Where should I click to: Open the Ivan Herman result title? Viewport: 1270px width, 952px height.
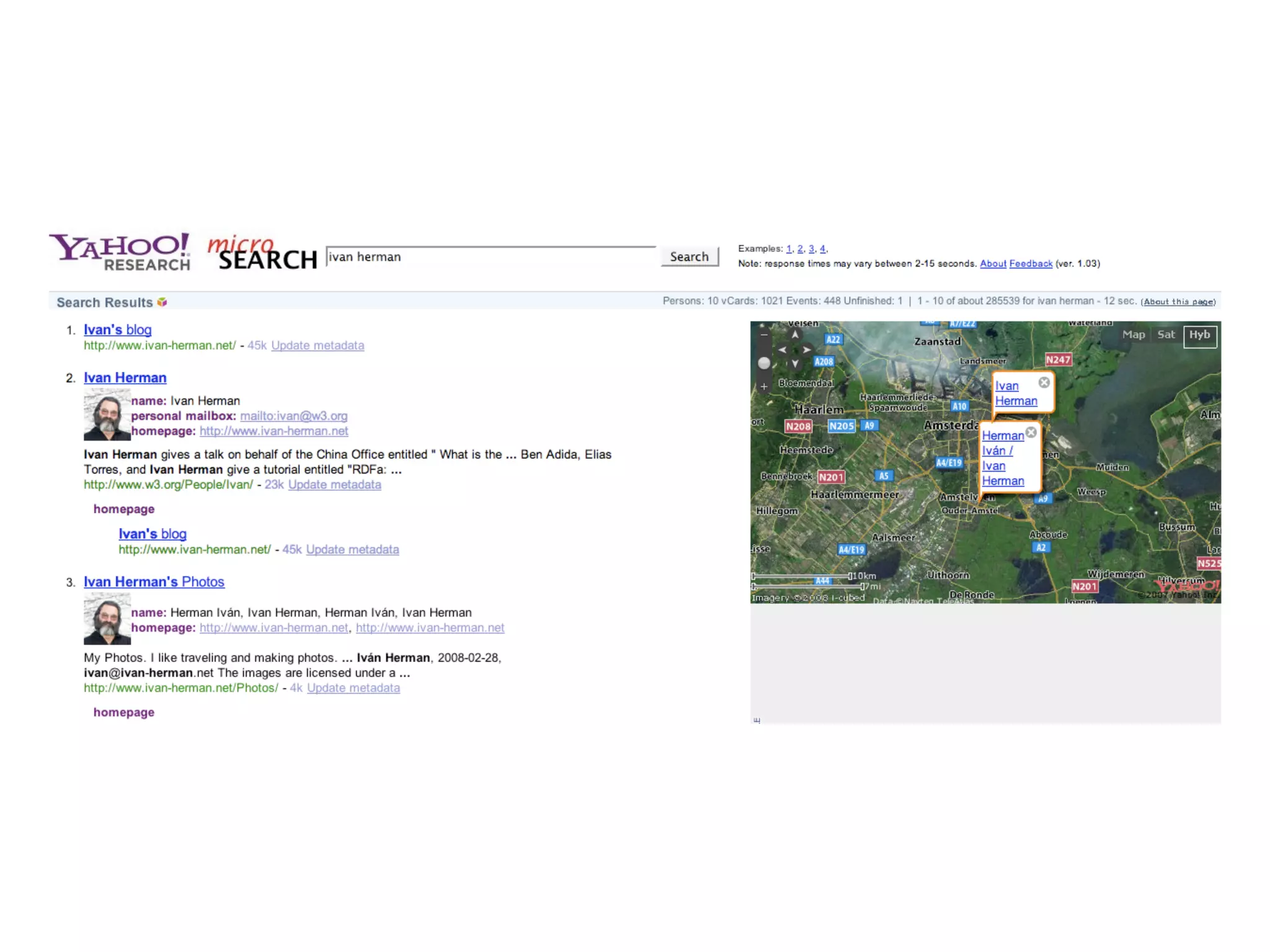click(125, 377)
